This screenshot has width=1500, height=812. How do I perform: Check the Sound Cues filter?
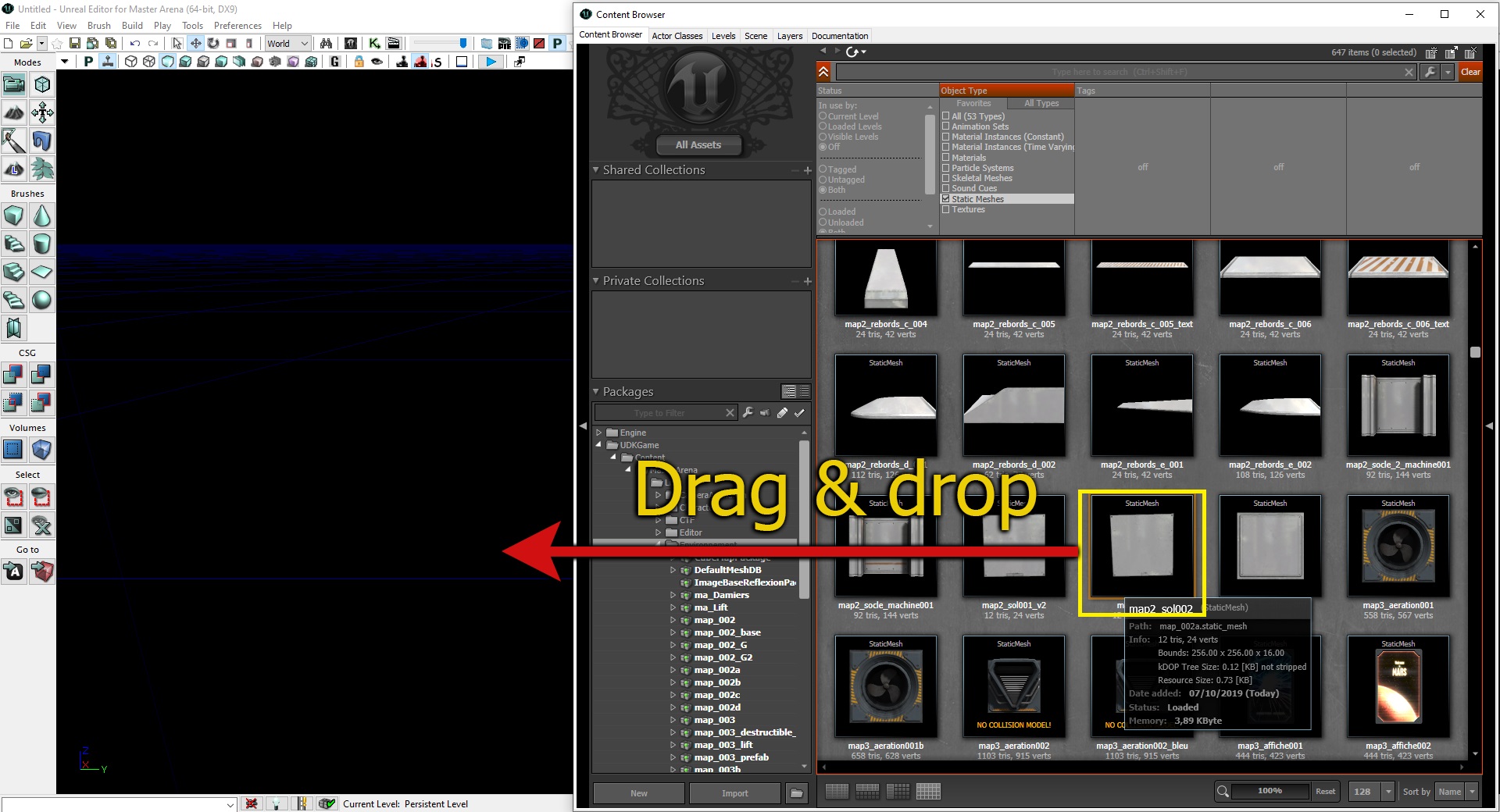pyautogui.click(x=946, y=188)
